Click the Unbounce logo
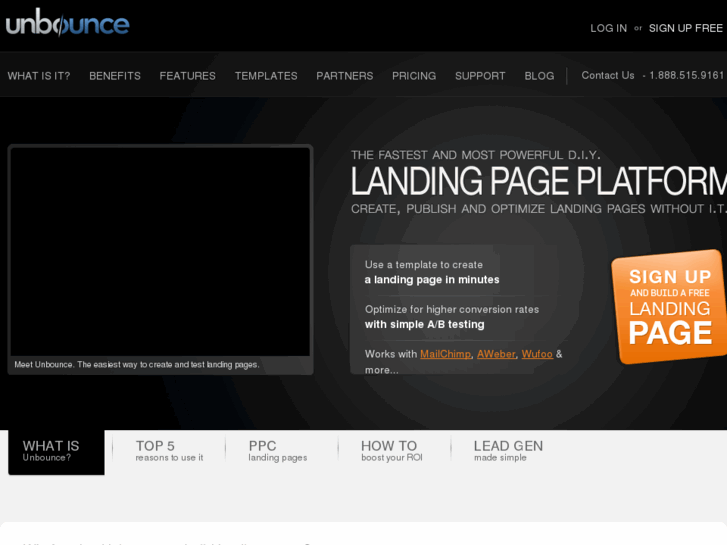The height and width of the screenshot is (545, 727). [x=67, y=23]
